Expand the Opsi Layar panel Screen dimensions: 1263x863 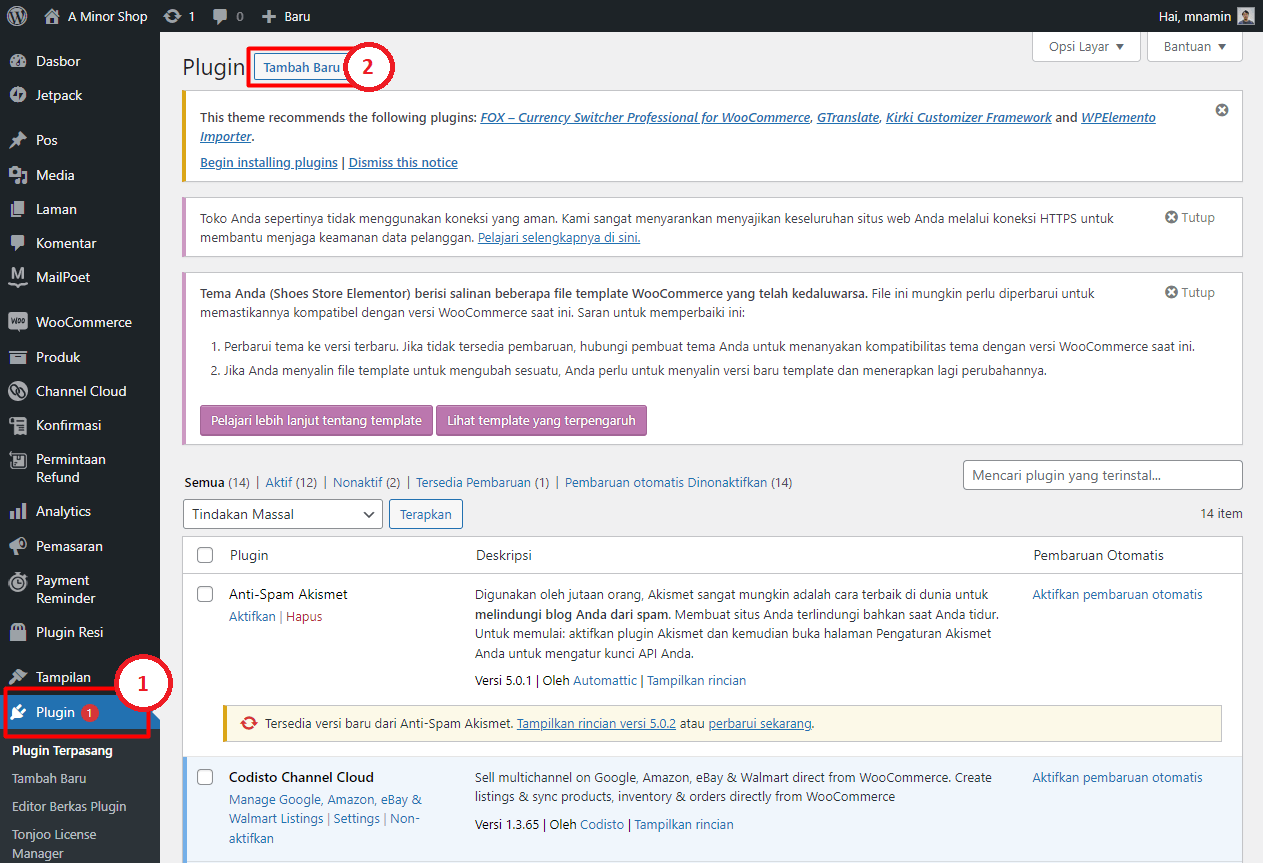click(1086, 46)
